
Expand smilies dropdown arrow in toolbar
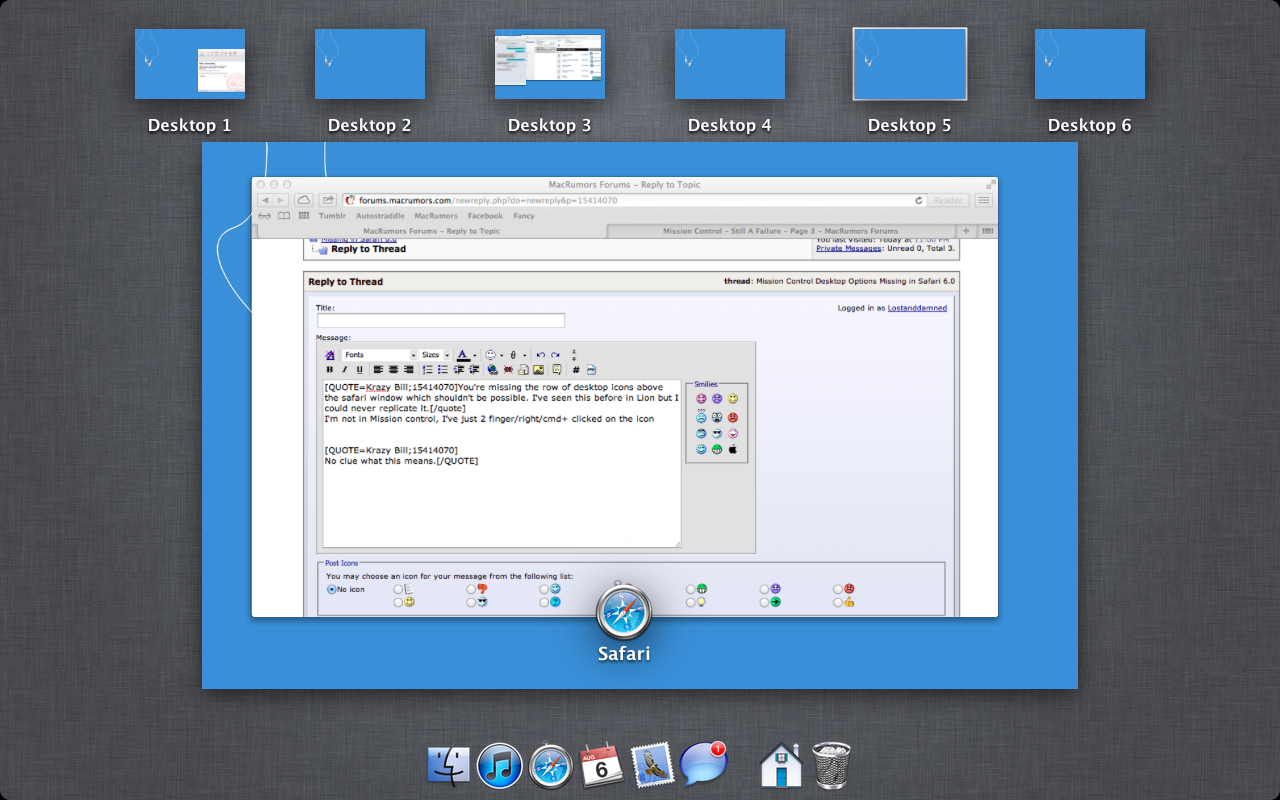pos(502,355)
